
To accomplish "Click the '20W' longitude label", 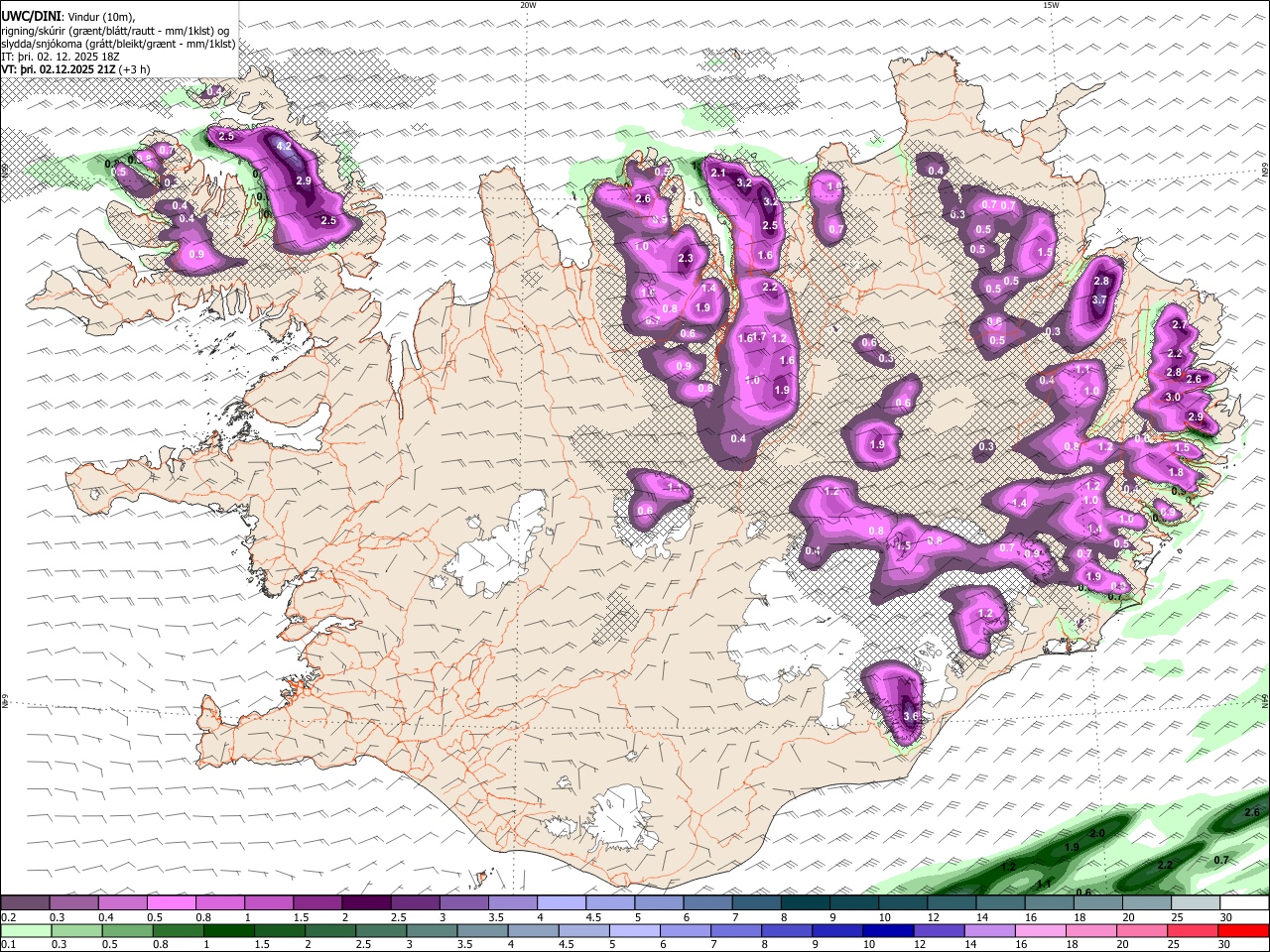I will click(528, 5).
